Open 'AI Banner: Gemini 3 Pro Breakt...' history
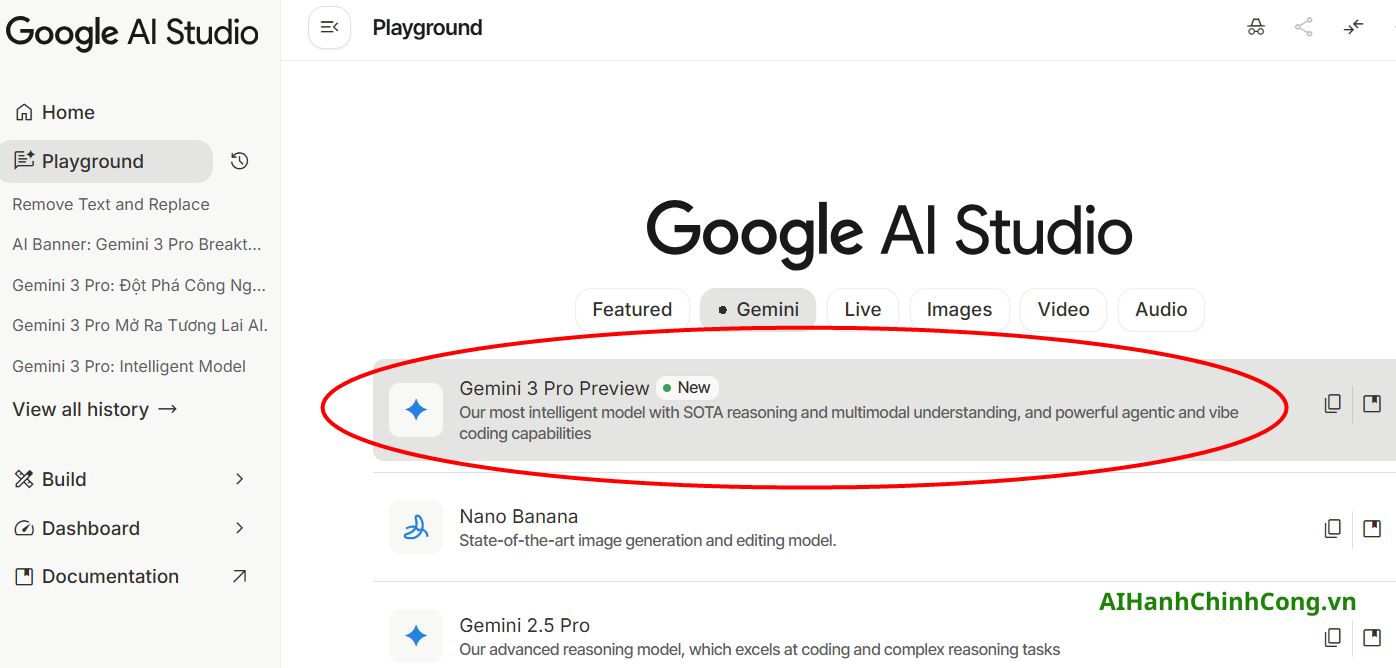The image size is (1396, 668). point(137,244)
